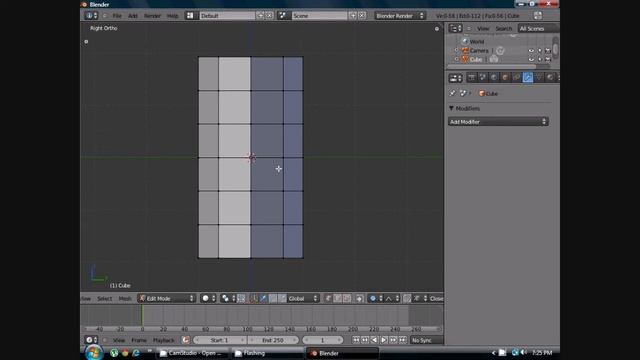Switch to Scene properties tab
This screenshot has height=360, width=640.
coord(483,77)
